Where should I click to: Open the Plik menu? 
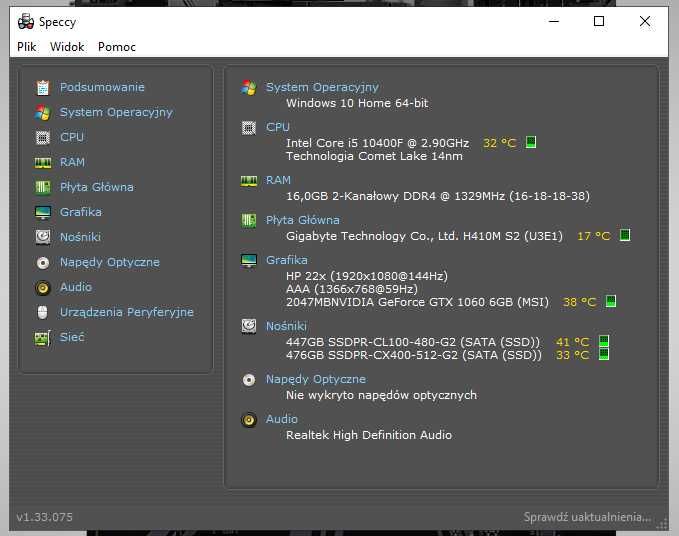(x=26, y=47)
